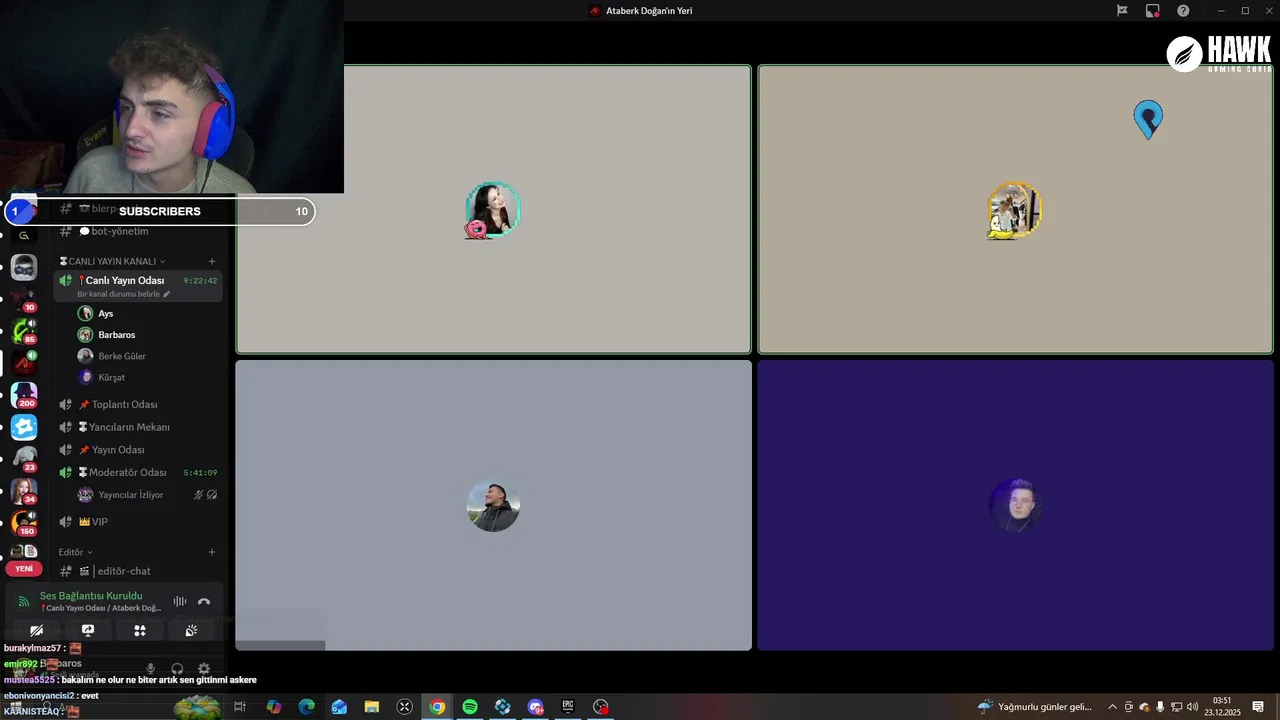Screen dimensions: 1280x720
Task: Open the Discord inbox icon
Action: 1153,11
